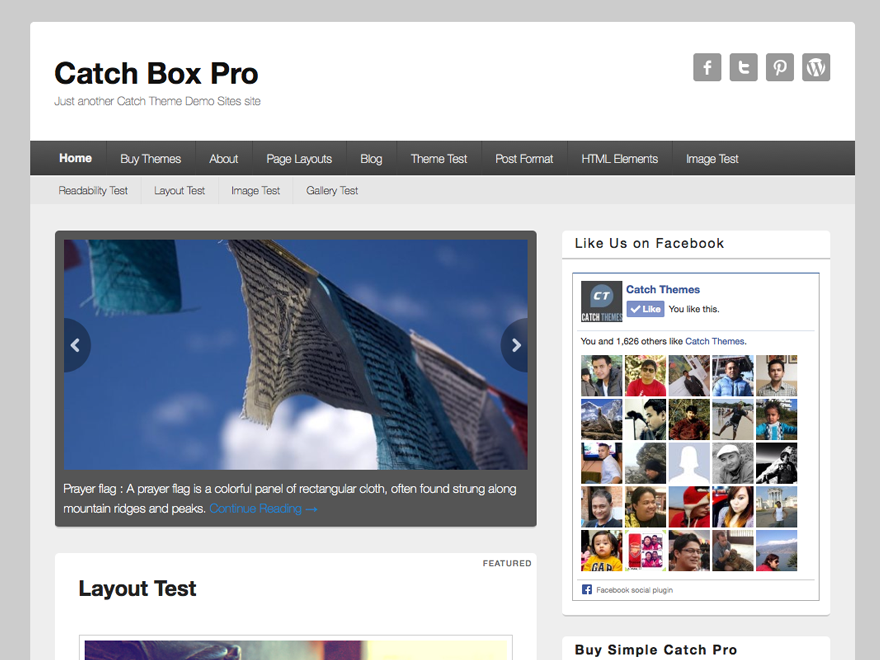This screenshot has width=880, height=660.
Task: Open the Twitter social icon in the header
Action: tap(744, 67)
